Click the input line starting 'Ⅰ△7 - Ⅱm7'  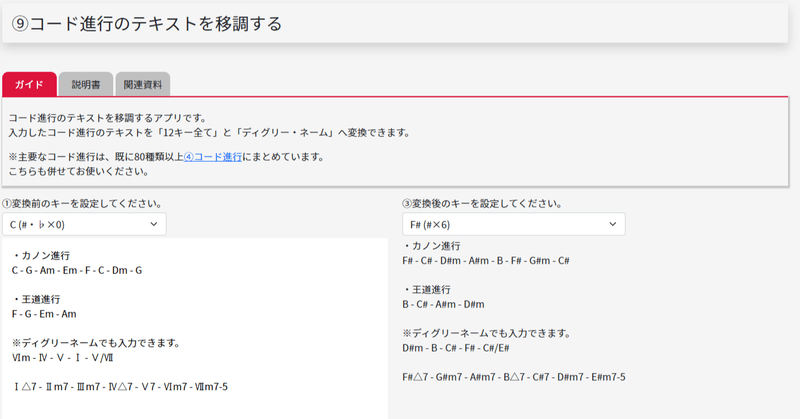pos(120,387)
